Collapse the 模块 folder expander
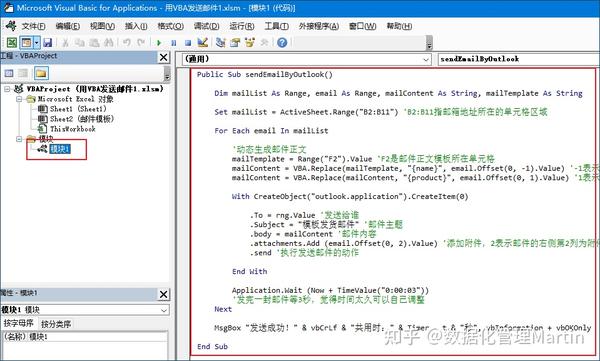 19,139
